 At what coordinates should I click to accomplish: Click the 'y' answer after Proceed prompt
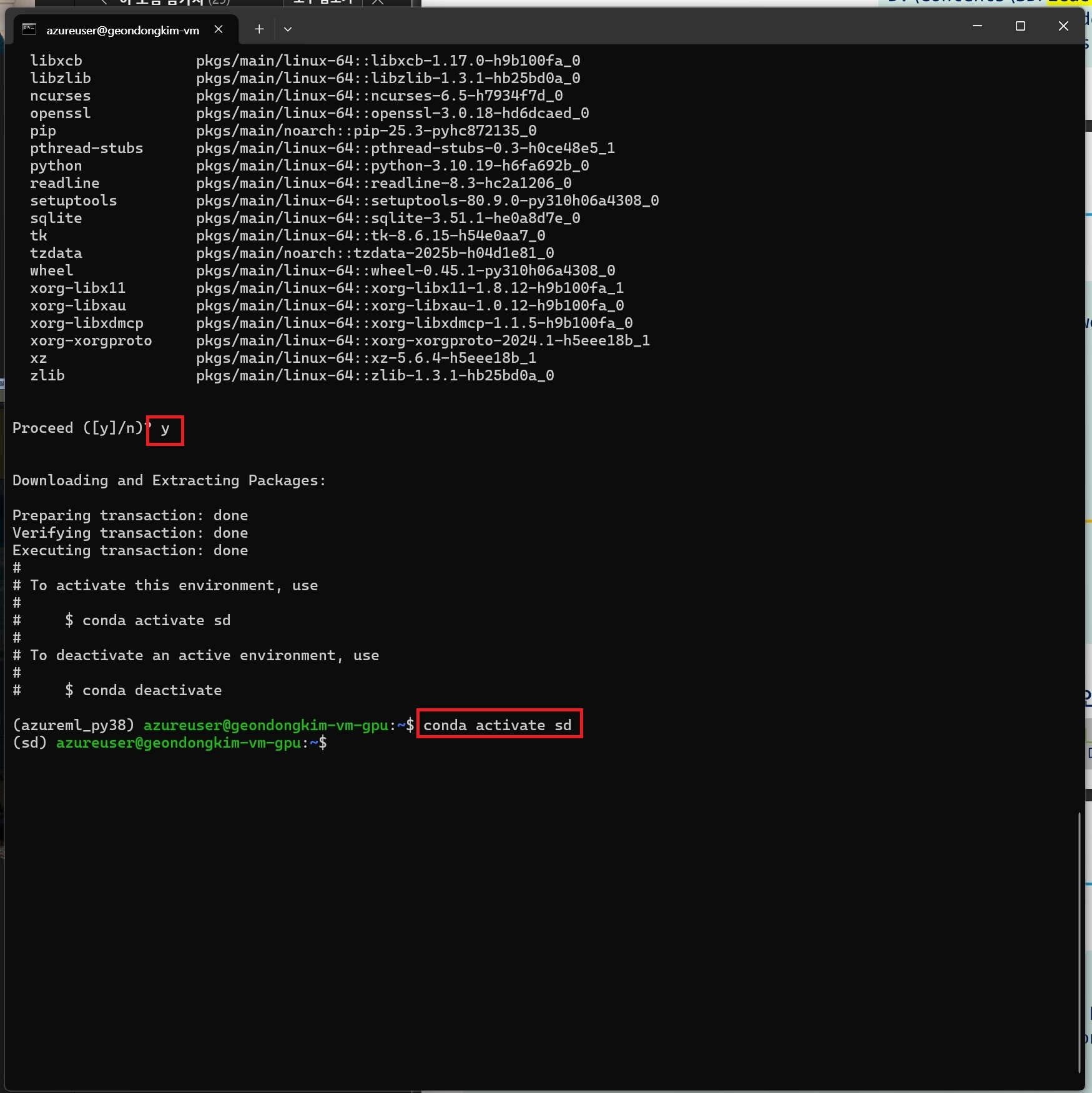[x=165, y=428]
